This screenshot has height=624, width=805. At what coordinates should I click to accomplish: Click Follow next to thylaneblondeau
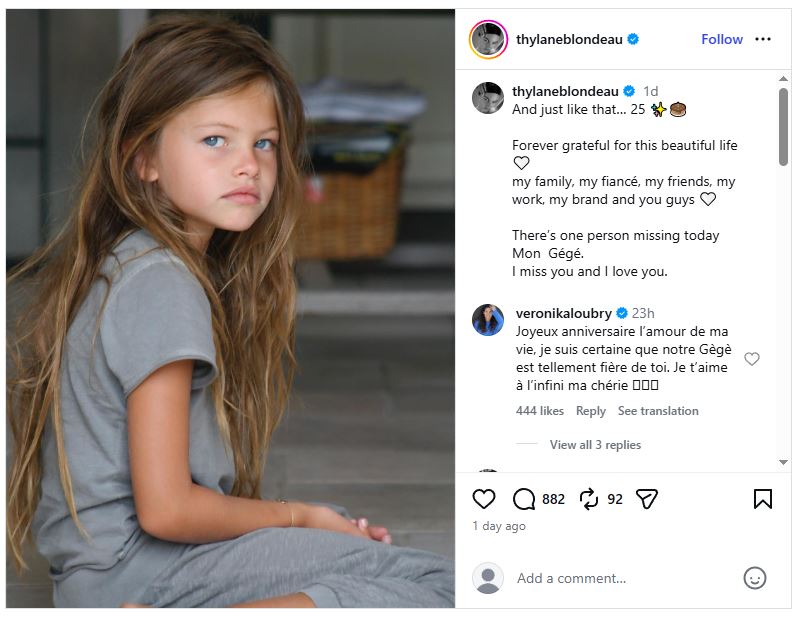click(x=721, y=39)
